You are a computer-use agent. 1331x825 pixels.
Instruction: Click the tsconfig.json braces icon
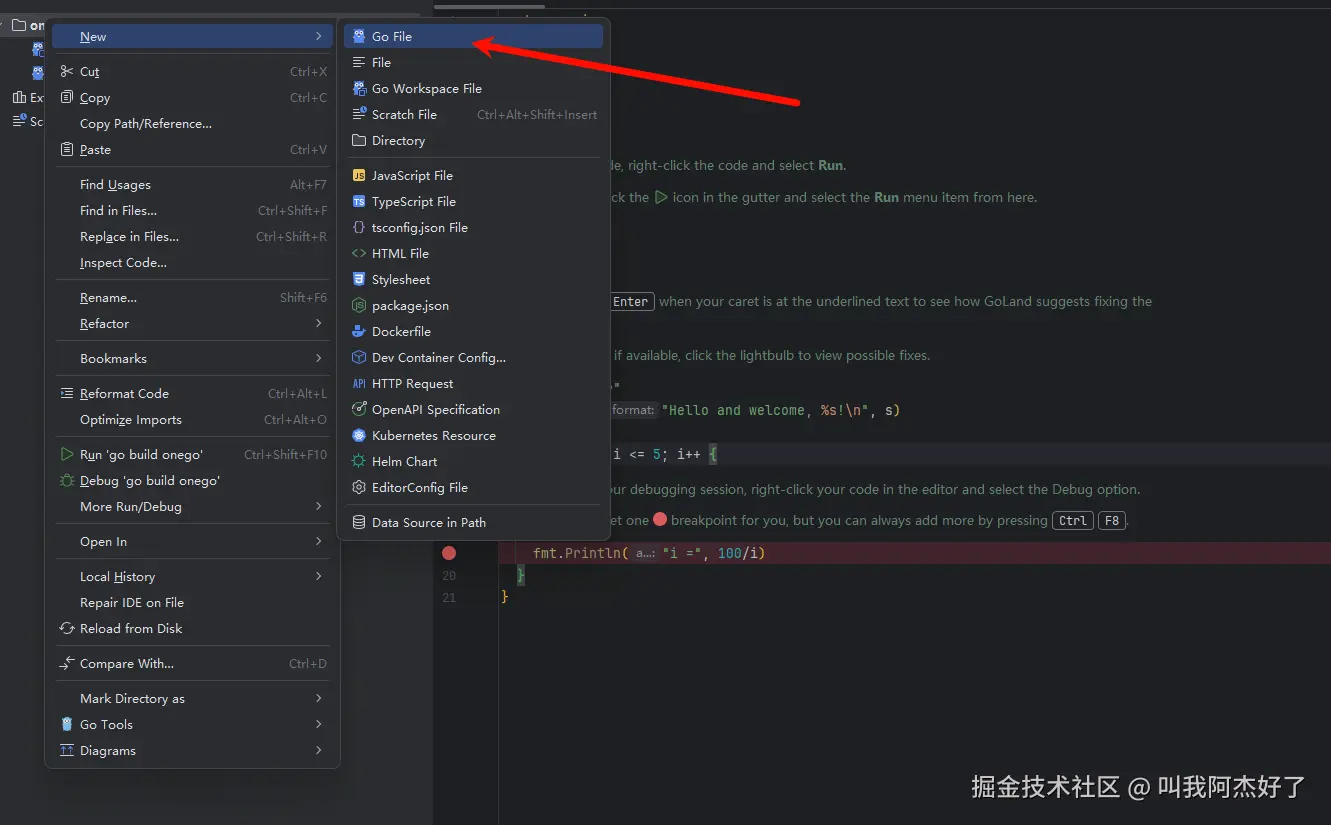(359, 227)
